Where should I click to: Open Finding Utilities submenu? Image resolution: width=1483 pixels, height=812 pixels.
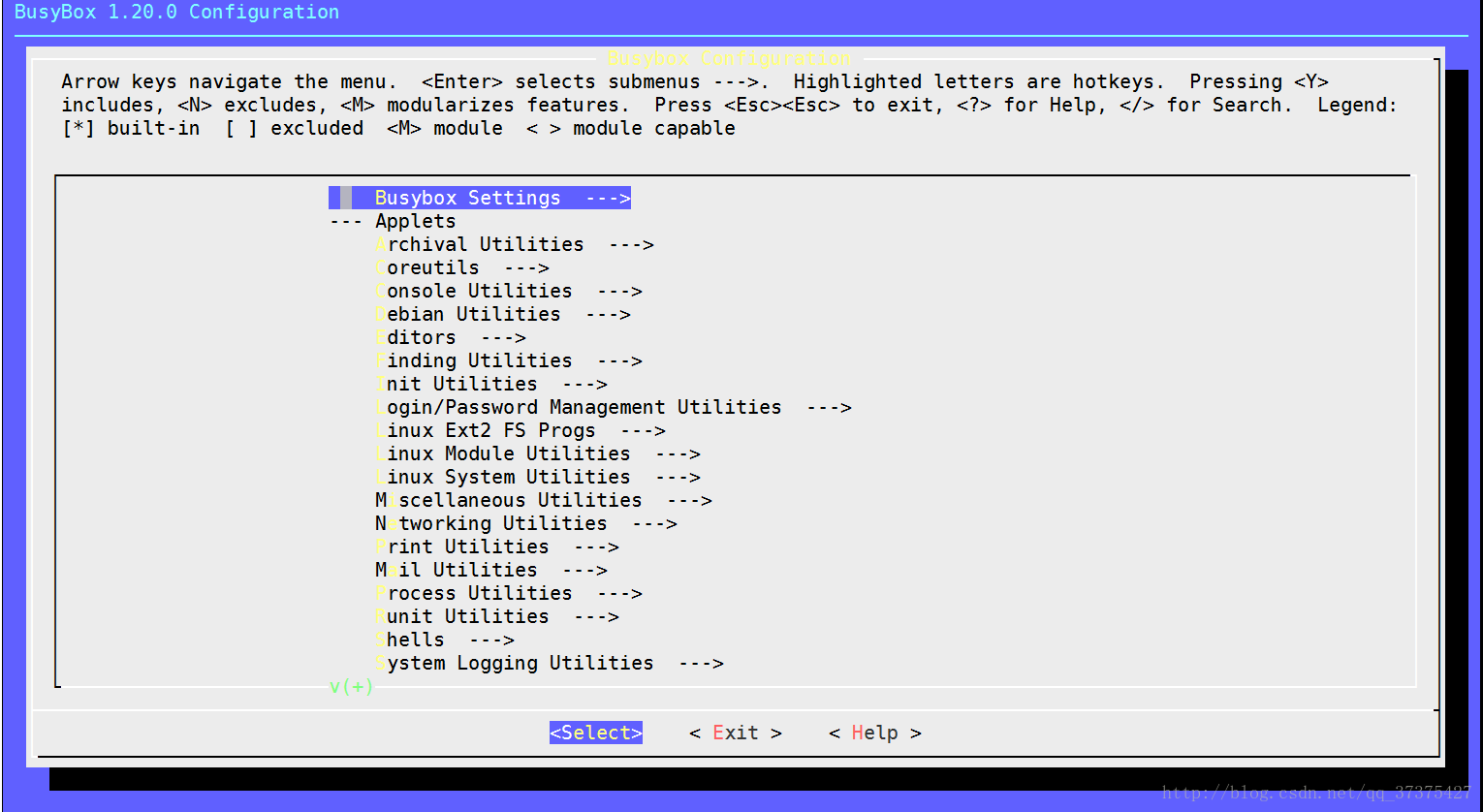coord(509,360)
